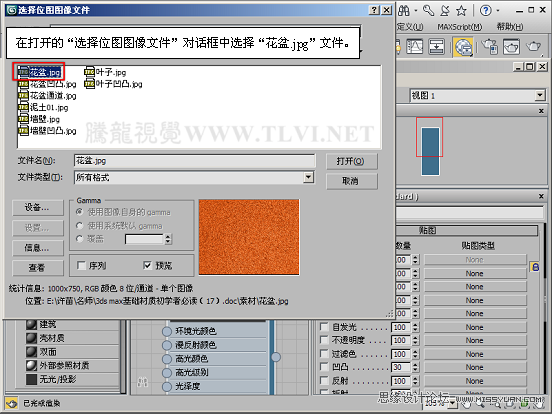Click the Render Production teapot icon
This screenshot has height=414, width=552.
(x=533, y=46)
